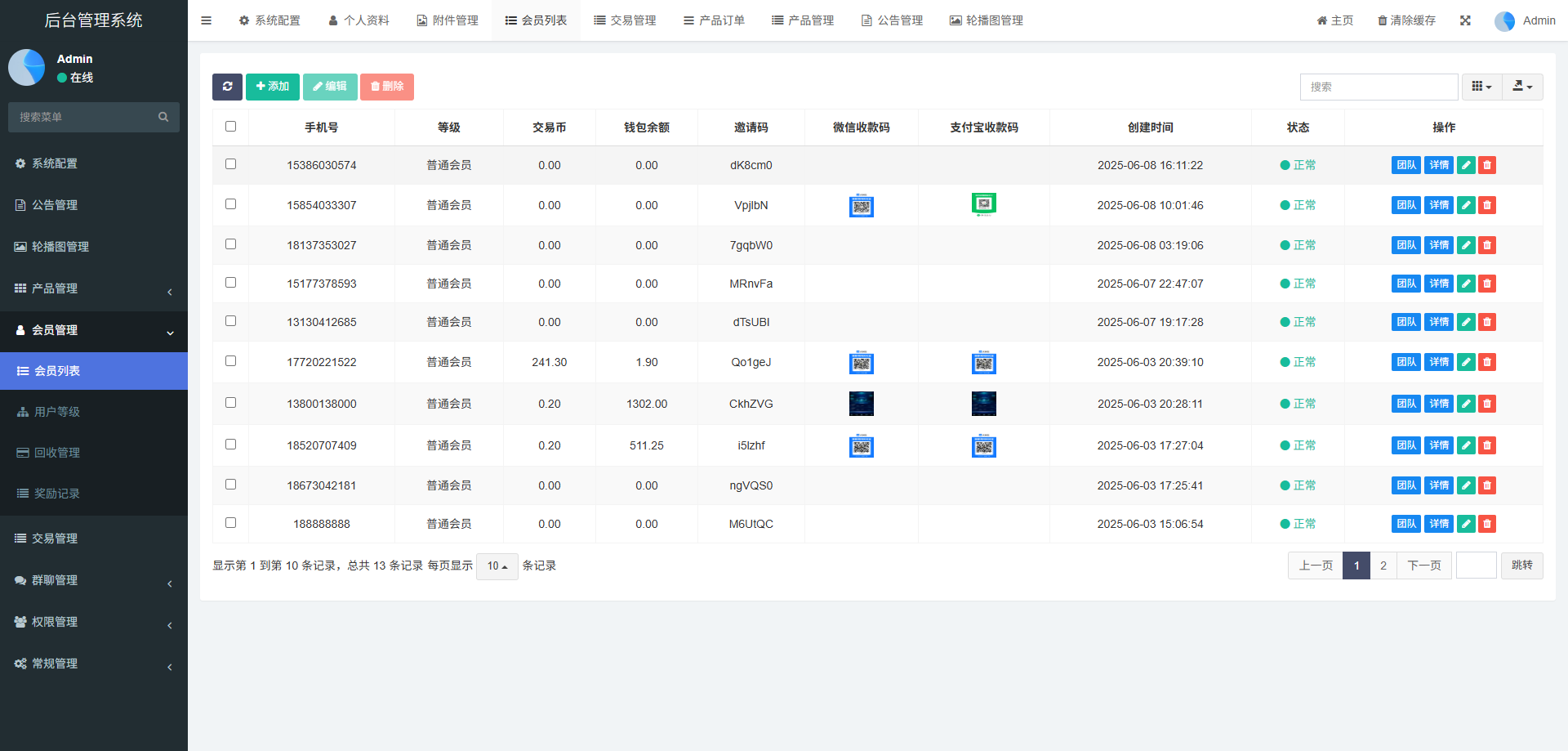Open WeChat QR code thumbnail for 15854033307
Viewport: 1568px width, 751px height.
pos(861,205)
